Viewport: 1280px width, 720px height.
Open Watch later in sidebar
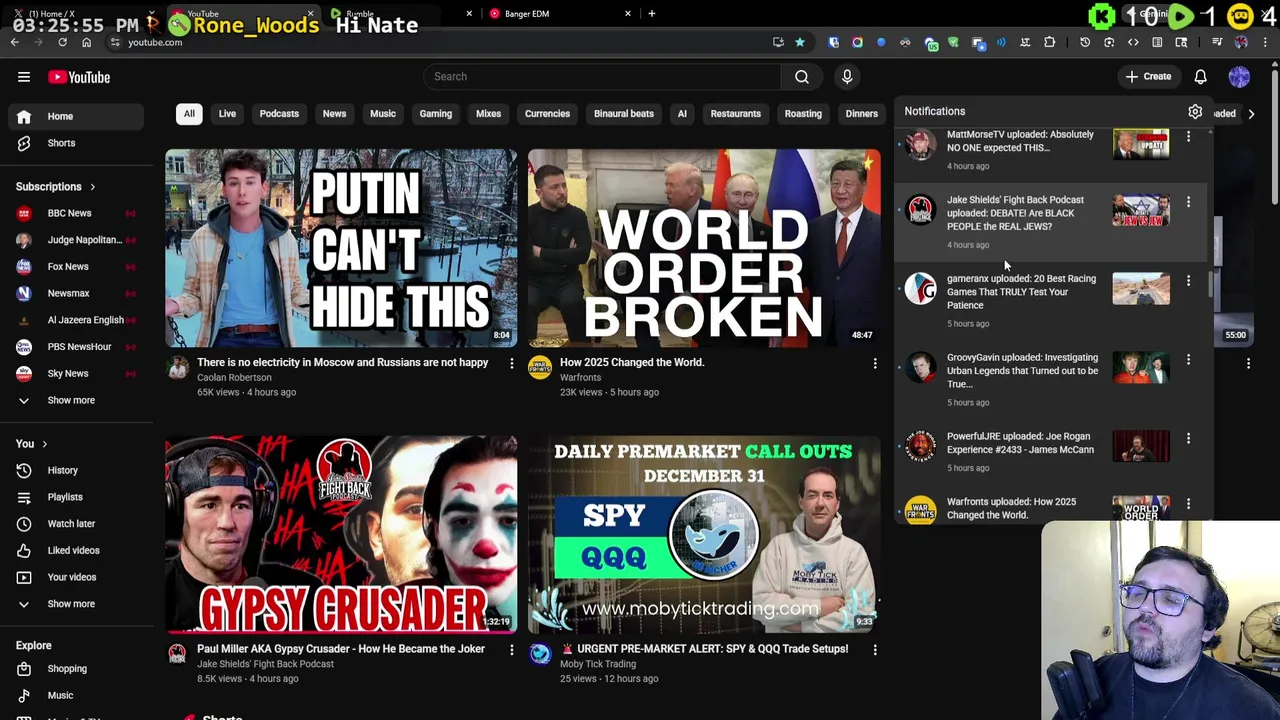76,524
